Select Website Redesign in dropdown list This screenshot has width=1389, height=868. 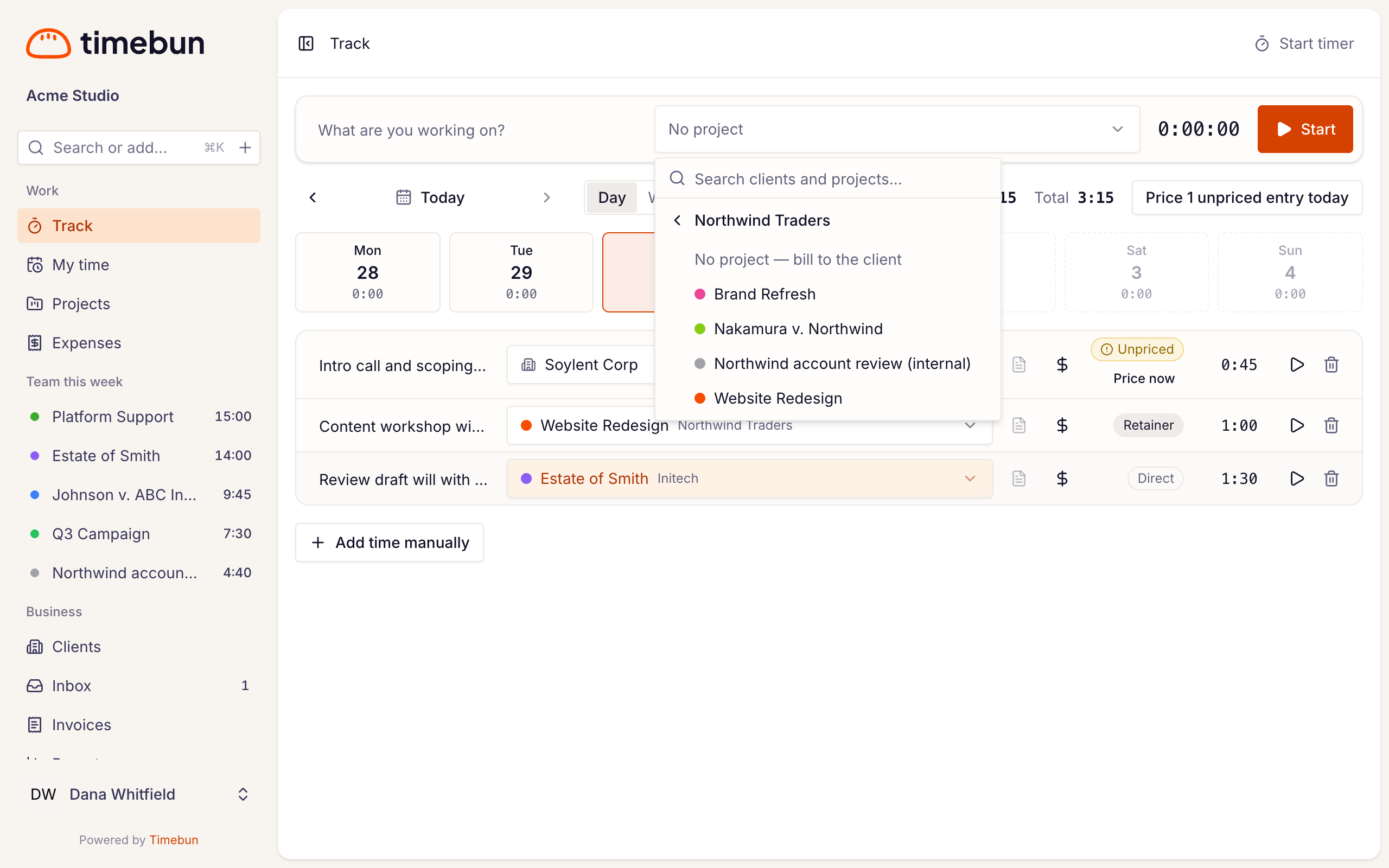tap(827, 398)
